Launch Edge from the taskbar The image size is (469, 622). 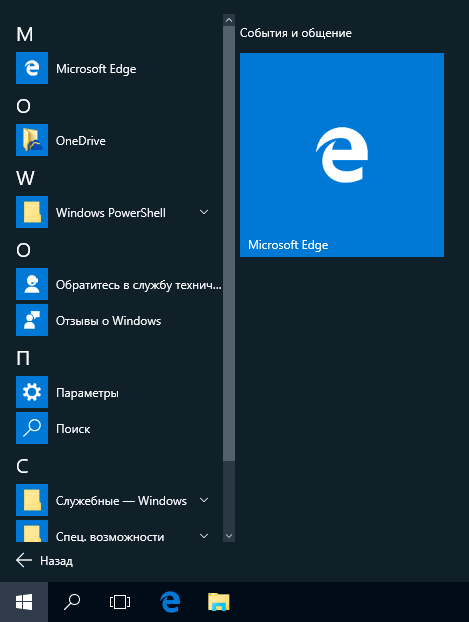pos(170,602)
